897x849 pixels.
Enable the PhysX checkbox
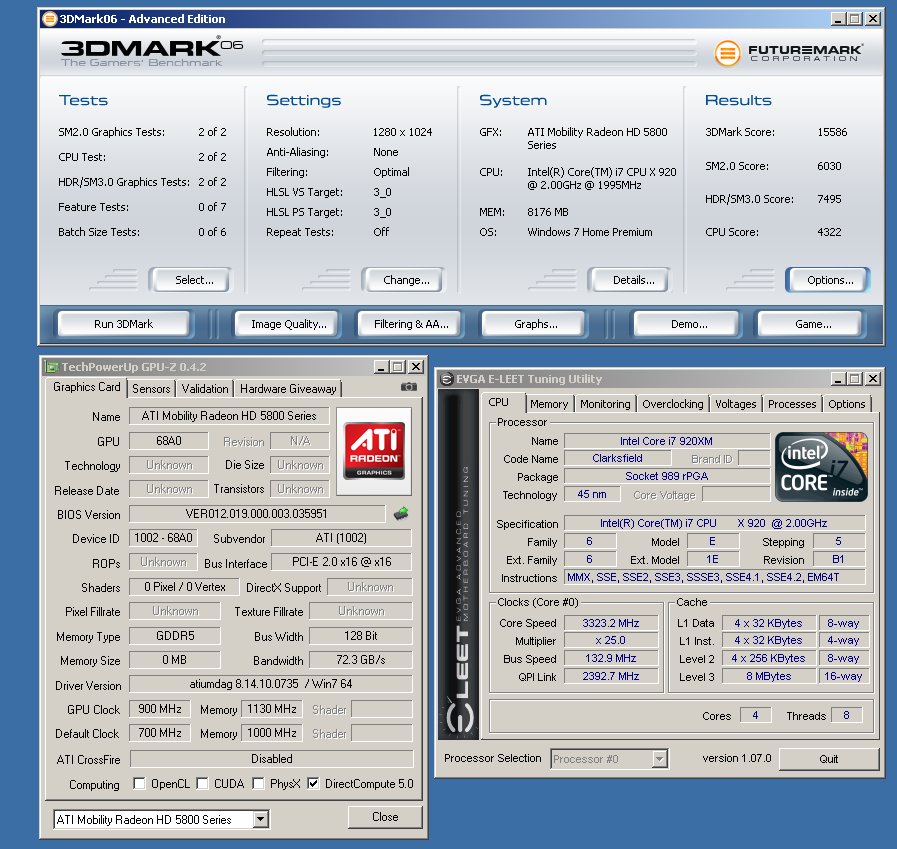point(258,783)
